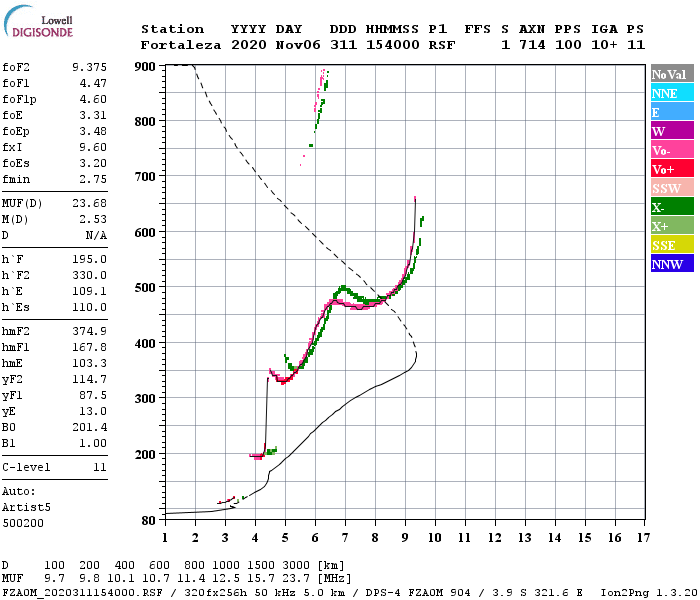
Task: Click the 17 MHz frequency axis label
Action: (x=643, y=538)
